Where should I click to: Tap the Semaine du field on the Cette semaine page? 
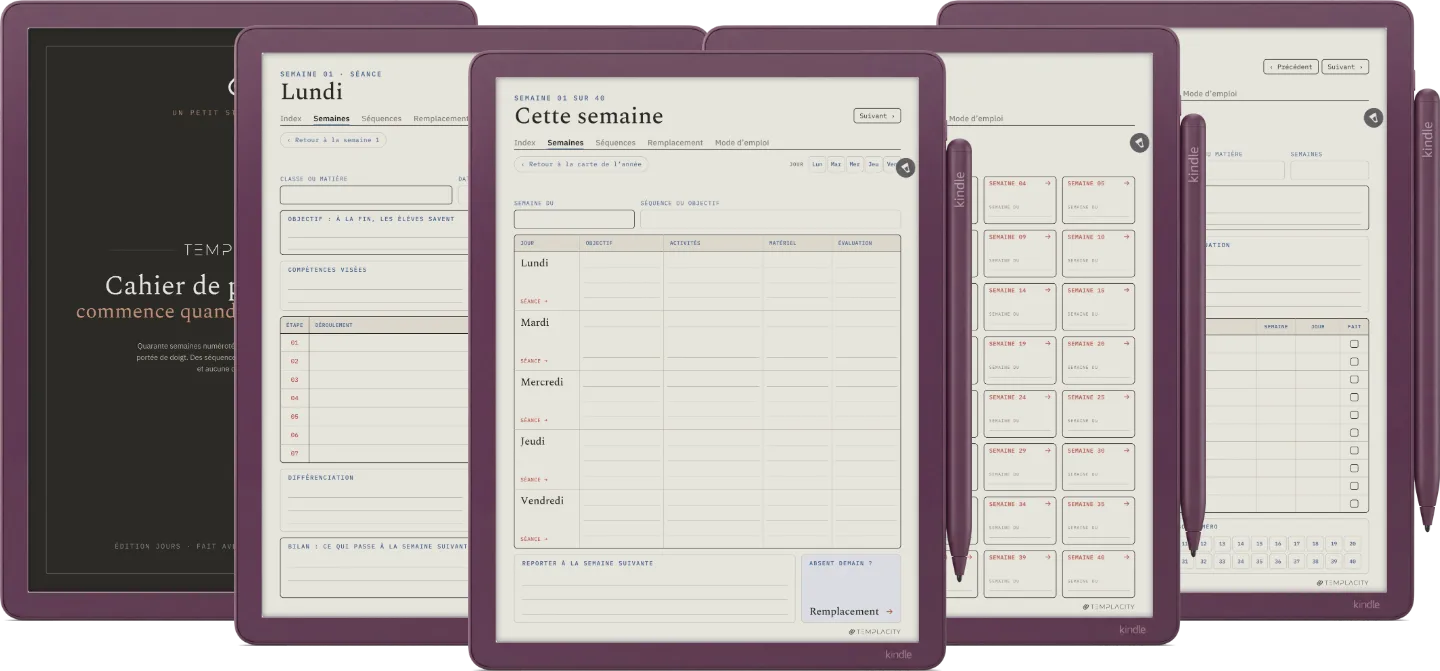[x=574, y=219]
